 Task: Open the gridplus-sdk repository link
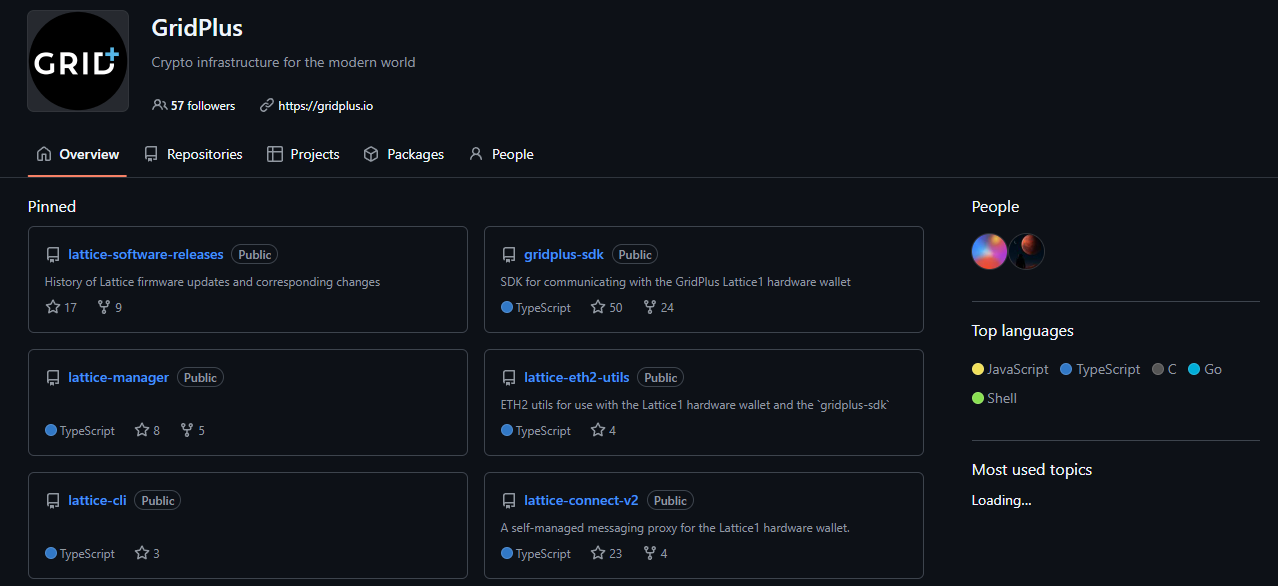click(564, 254)
